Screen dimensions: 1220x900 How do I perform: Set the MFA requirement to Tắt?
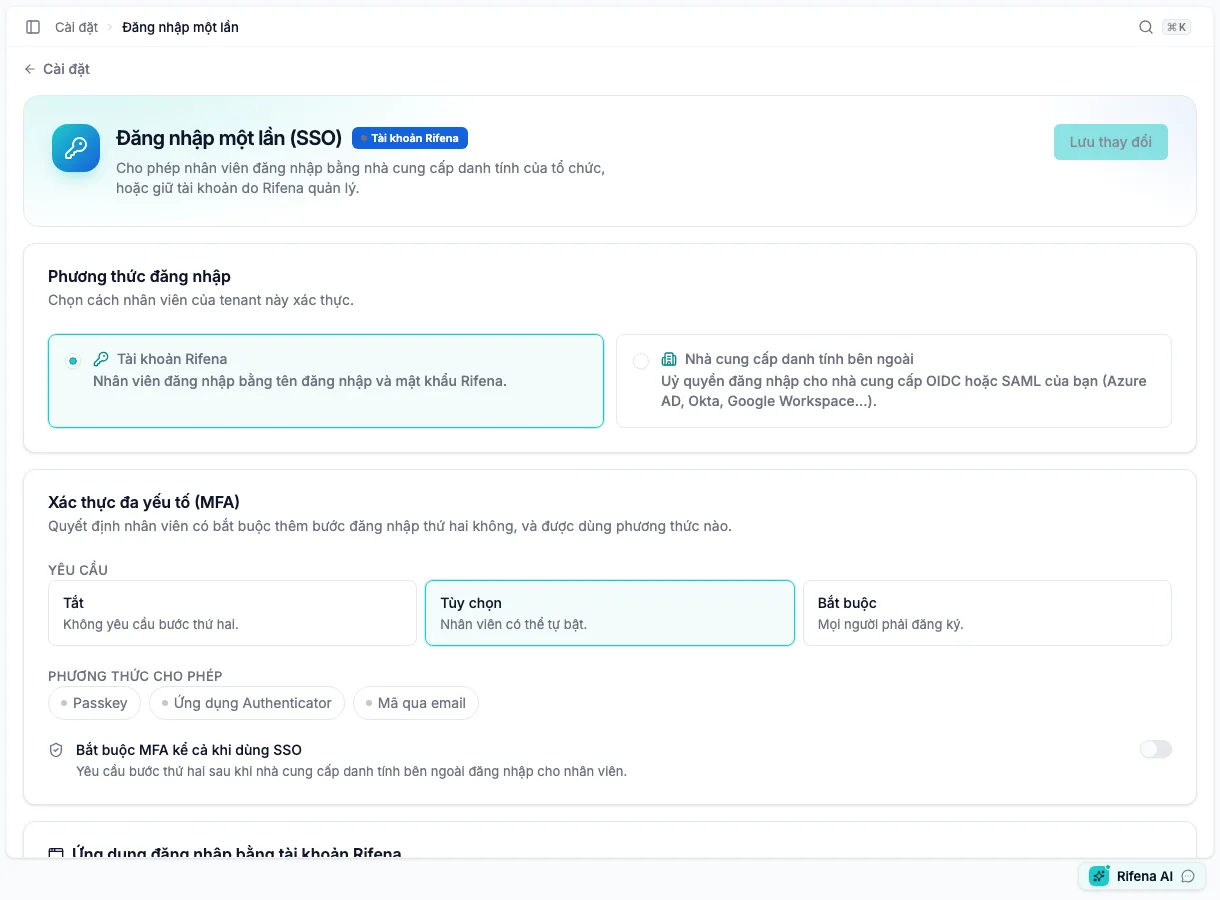(x=232, y=613)
